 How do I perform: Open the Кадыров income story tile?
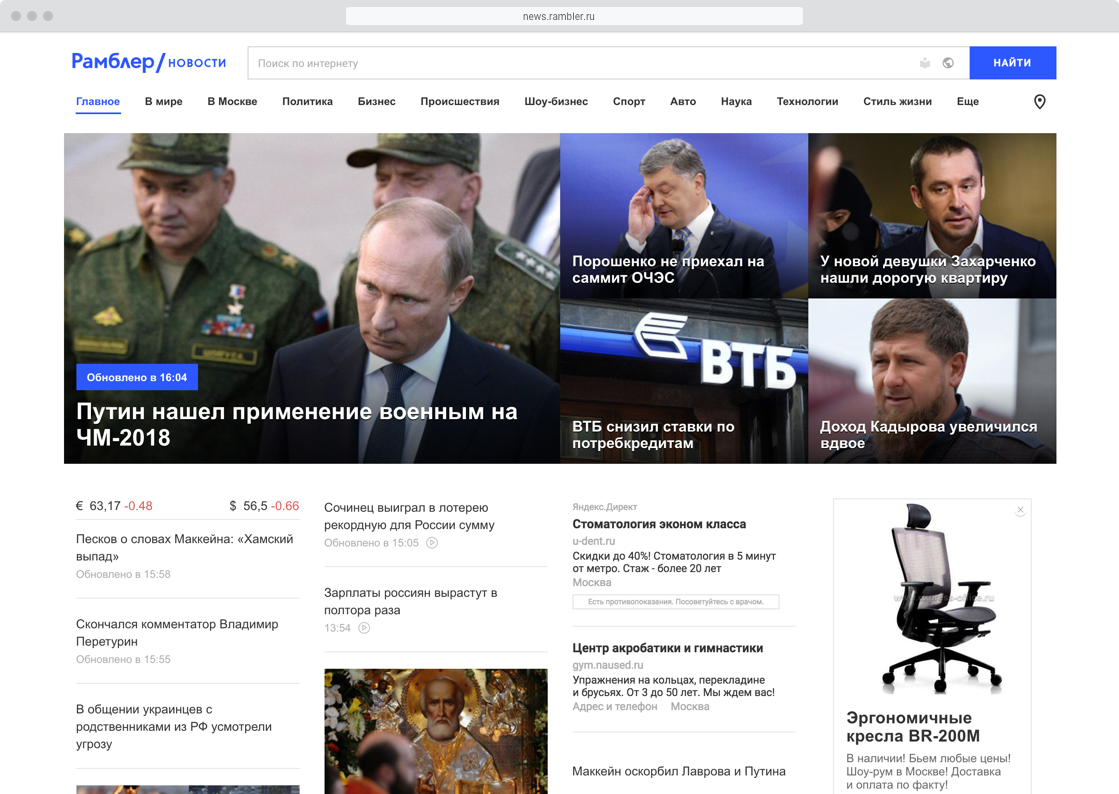(932, 381)
